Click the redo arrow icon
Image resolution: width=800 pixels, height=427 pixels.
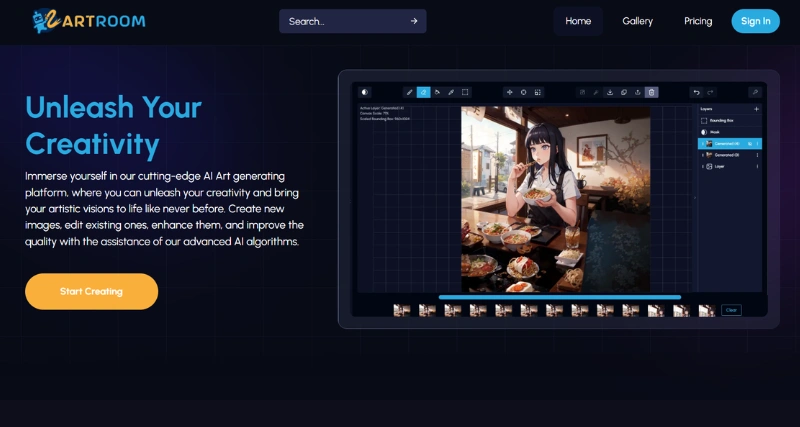711,92
